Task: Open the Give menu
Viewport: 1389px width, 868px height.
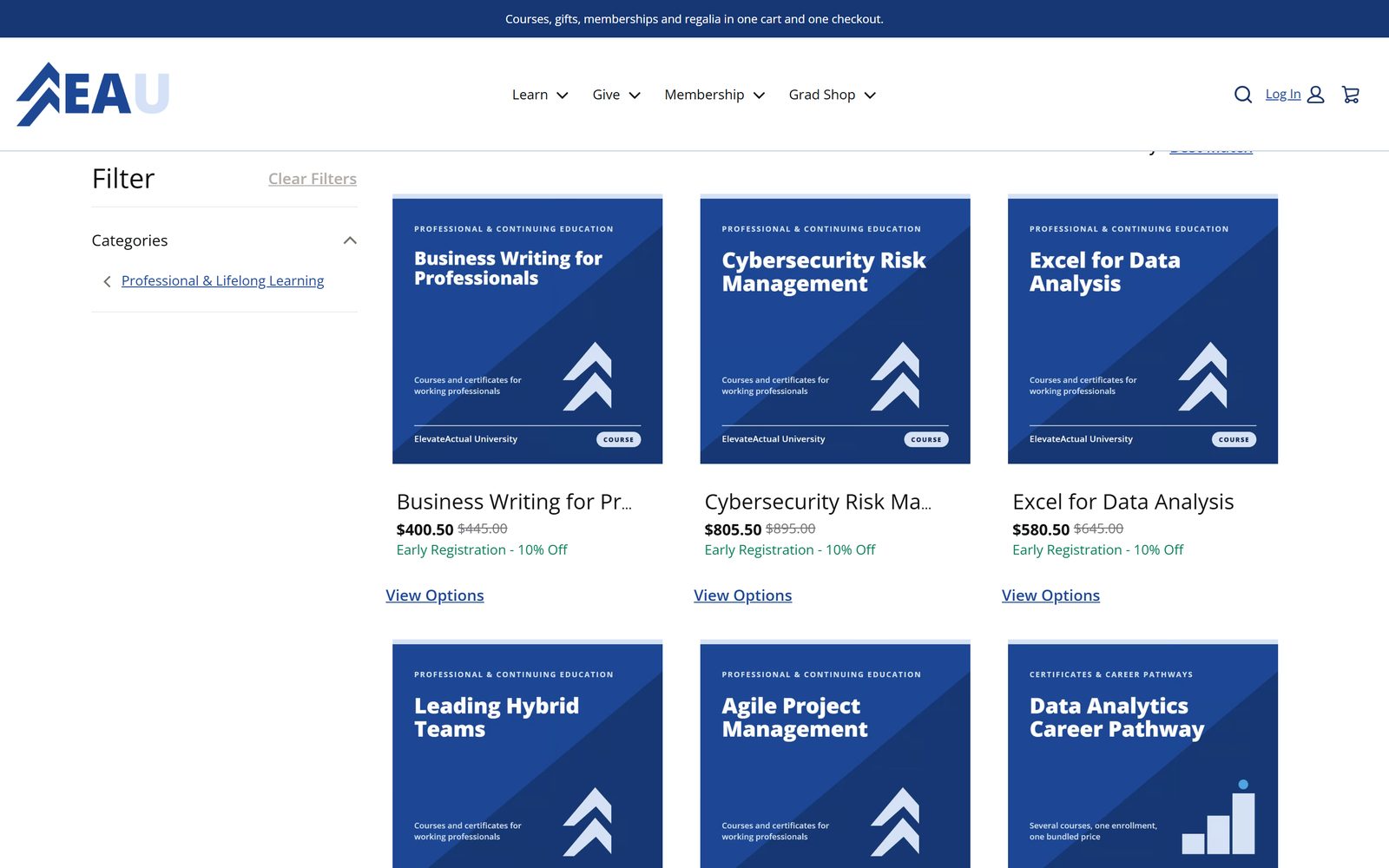Action: (616, 95)
